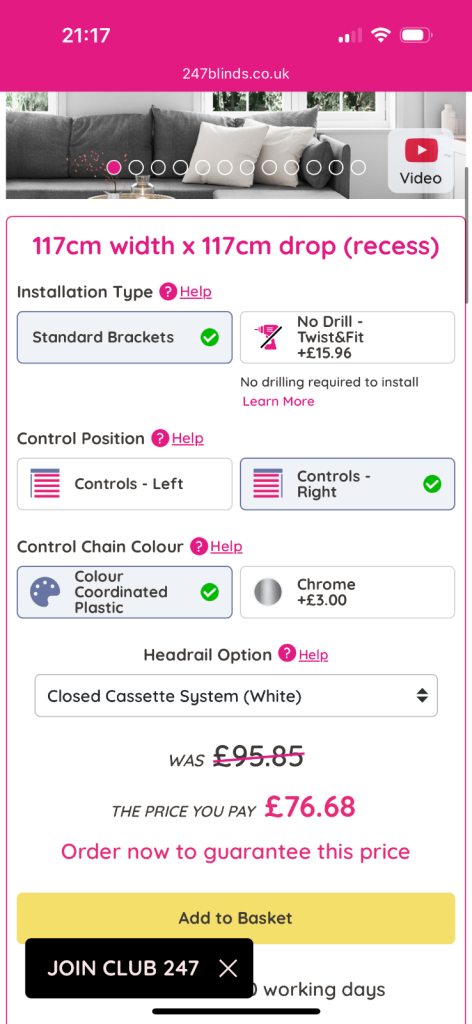Open Help link next to Control Chain Colour
This screenshot has height=1024, width=472.
coord(227,547)
